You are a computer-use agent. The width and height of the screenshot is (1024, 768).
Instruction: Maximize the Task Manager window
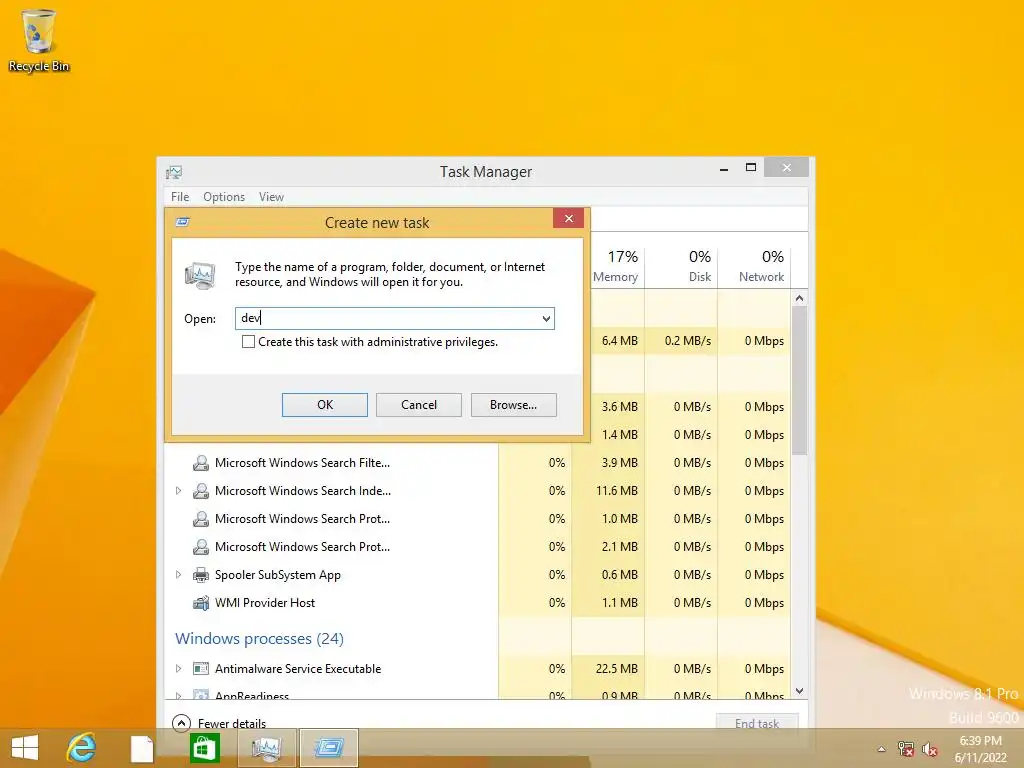point(751,168)
